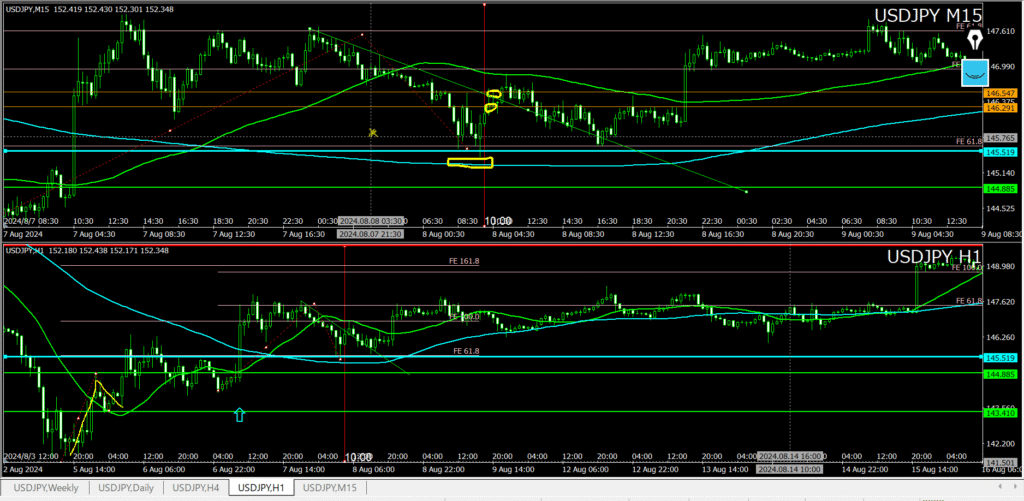Select the cyan up arrow marker
The width and height of the screenshot is (1024, 501).
click(239, 413)
